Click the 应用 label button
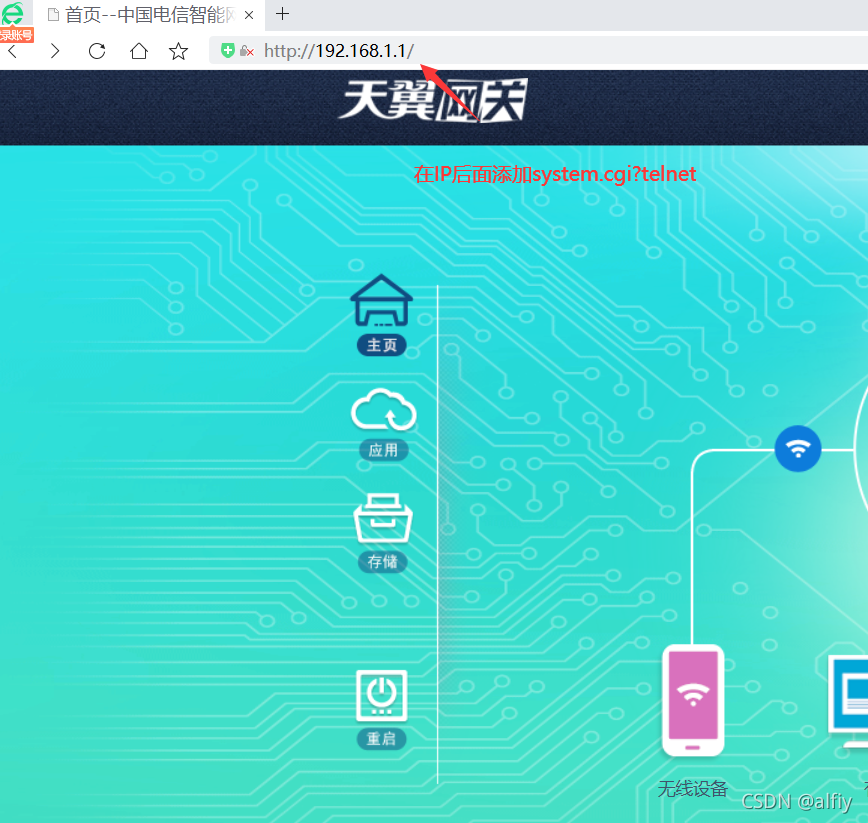868x823 pixels. click(x=383, y=450)
